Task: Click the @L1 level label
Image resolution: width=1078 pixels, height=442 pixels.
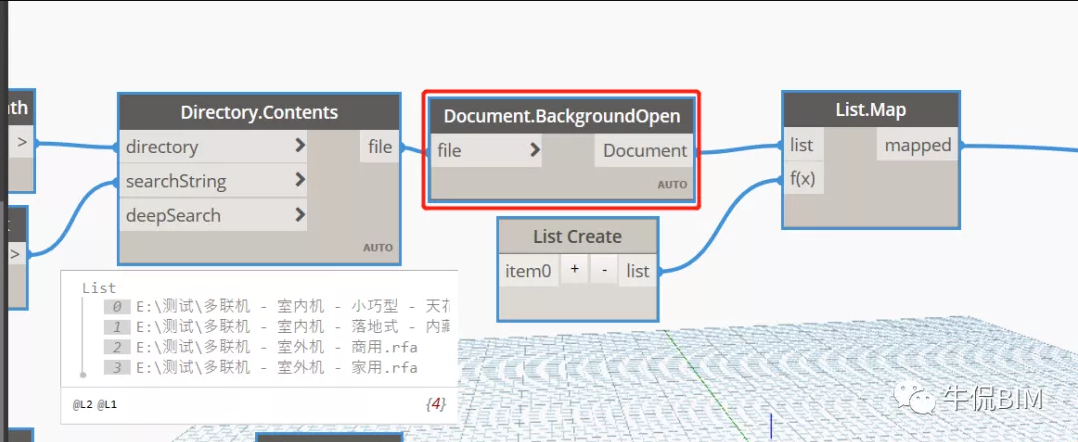Action: click(x=107, y=405)
